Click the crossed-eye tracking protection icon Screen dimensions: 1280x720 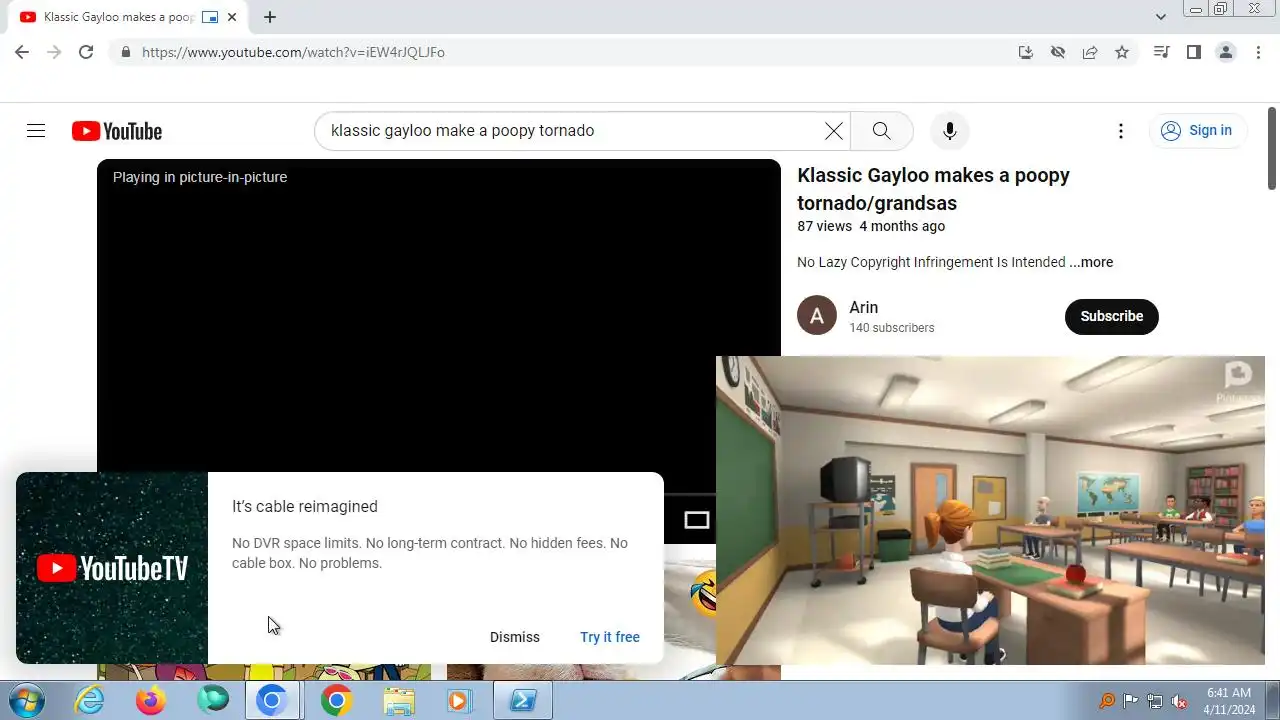[x=1058, y=52]
